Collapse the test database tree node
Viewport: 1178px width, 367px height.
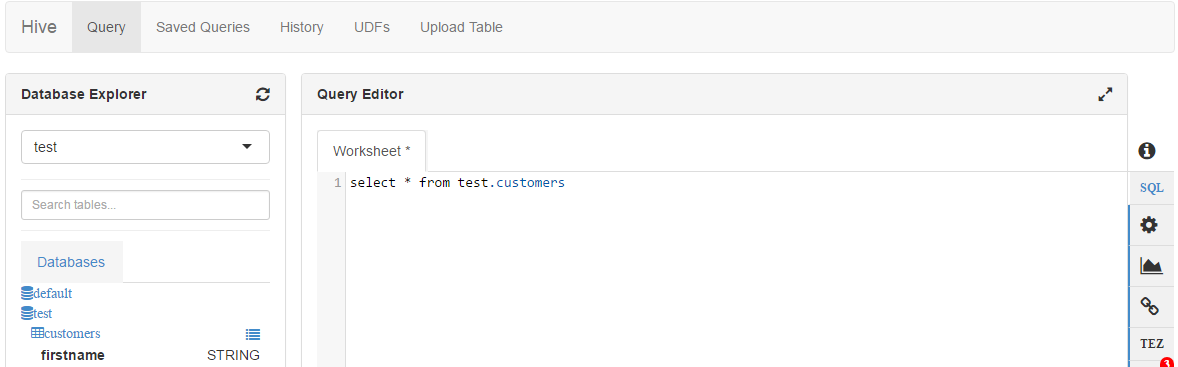click(x=37, y=313)
